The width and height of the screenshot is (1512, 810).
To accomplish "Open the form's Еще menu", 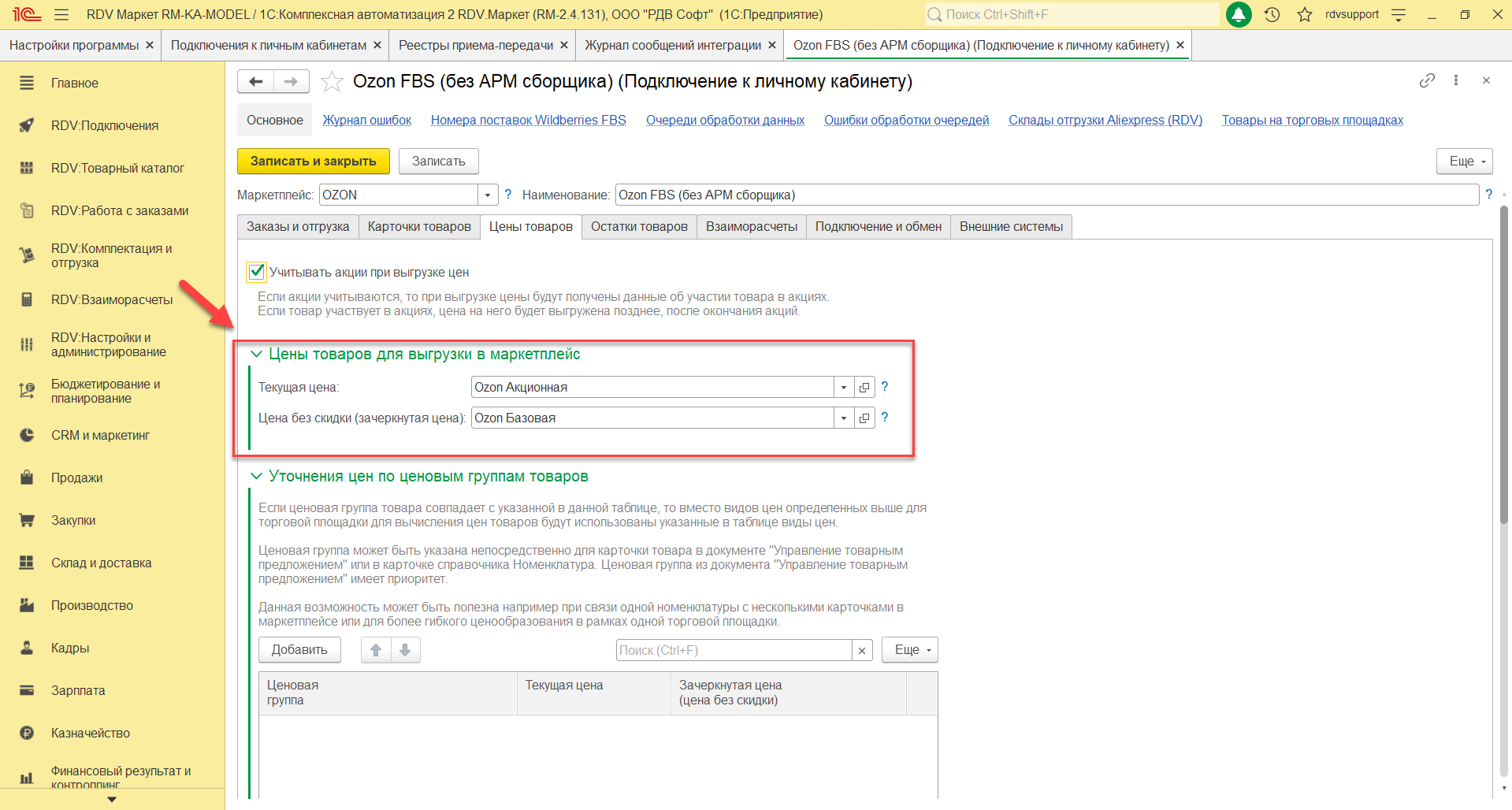I will (1465, 161).
